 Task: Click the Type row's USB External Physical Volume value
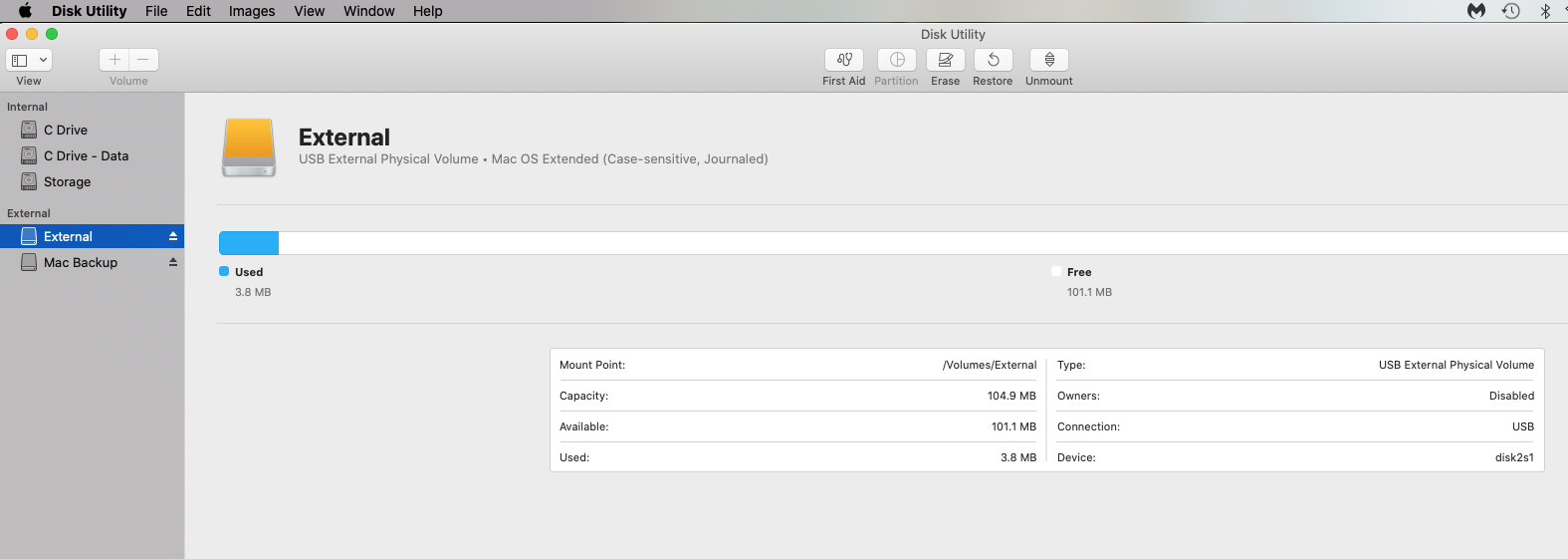click(1456, 365)
